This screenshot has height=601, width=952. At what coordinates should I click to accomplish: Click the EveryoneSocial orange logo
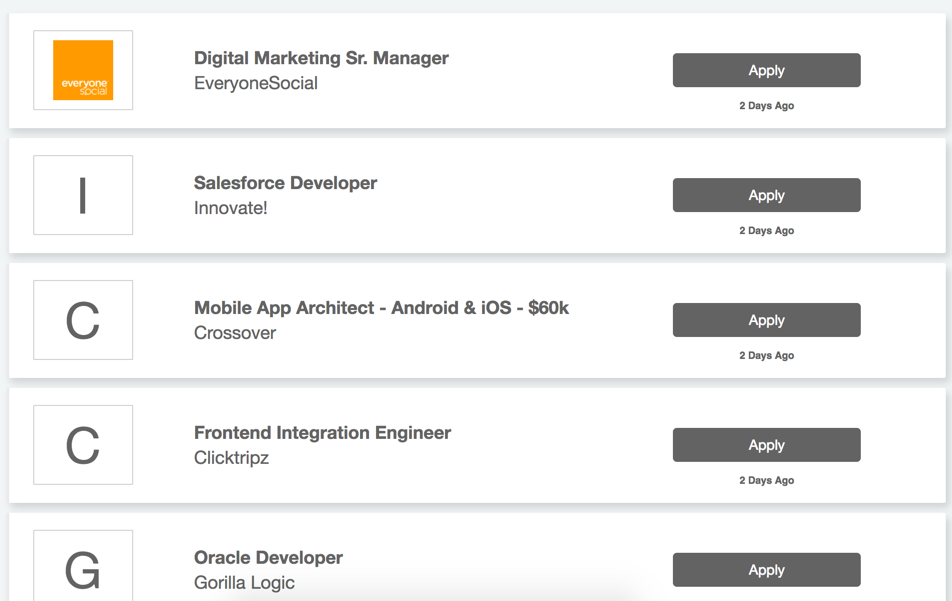click(83, 70)
